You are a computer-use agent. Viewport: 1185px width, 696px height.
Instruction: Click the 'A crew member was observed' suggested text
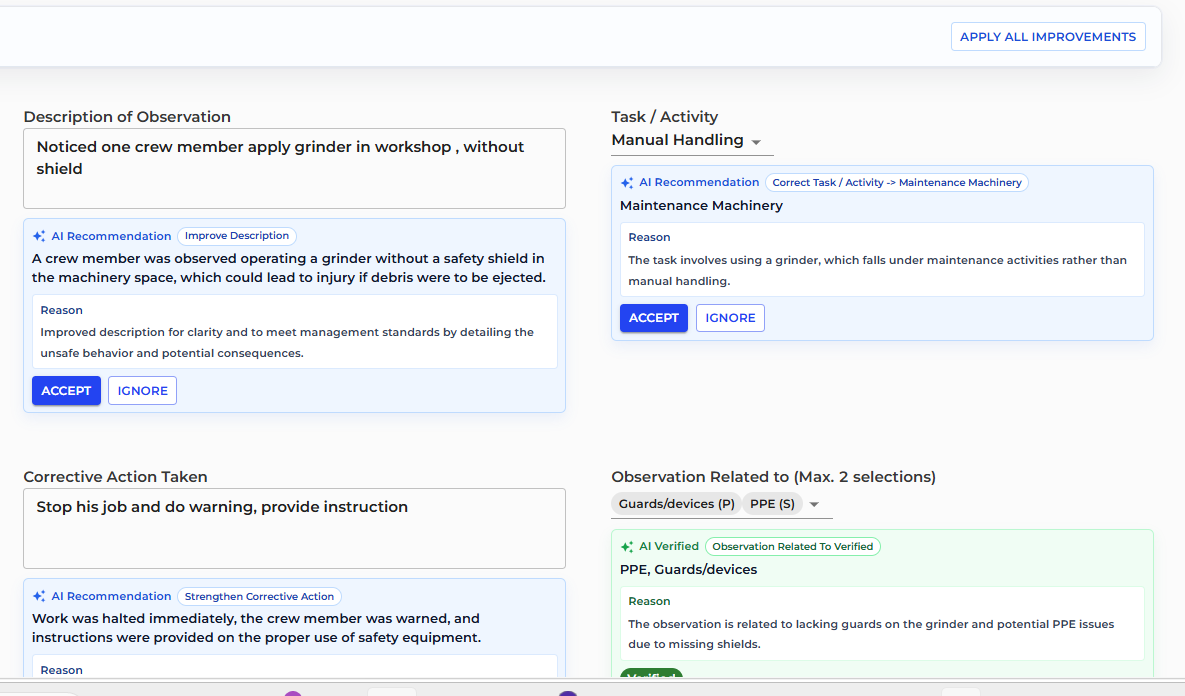click(289, 268)
